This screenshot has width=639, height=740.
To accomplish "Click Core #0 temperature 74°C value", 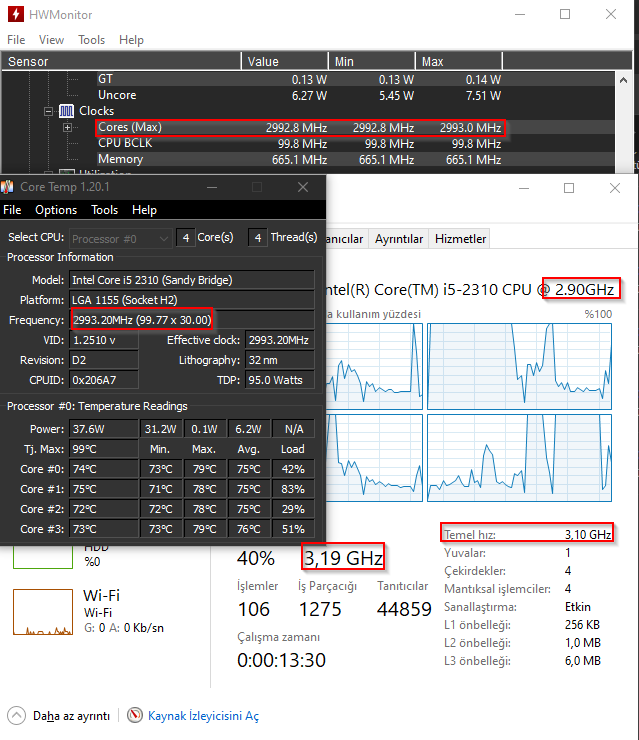I will point(104,469).
